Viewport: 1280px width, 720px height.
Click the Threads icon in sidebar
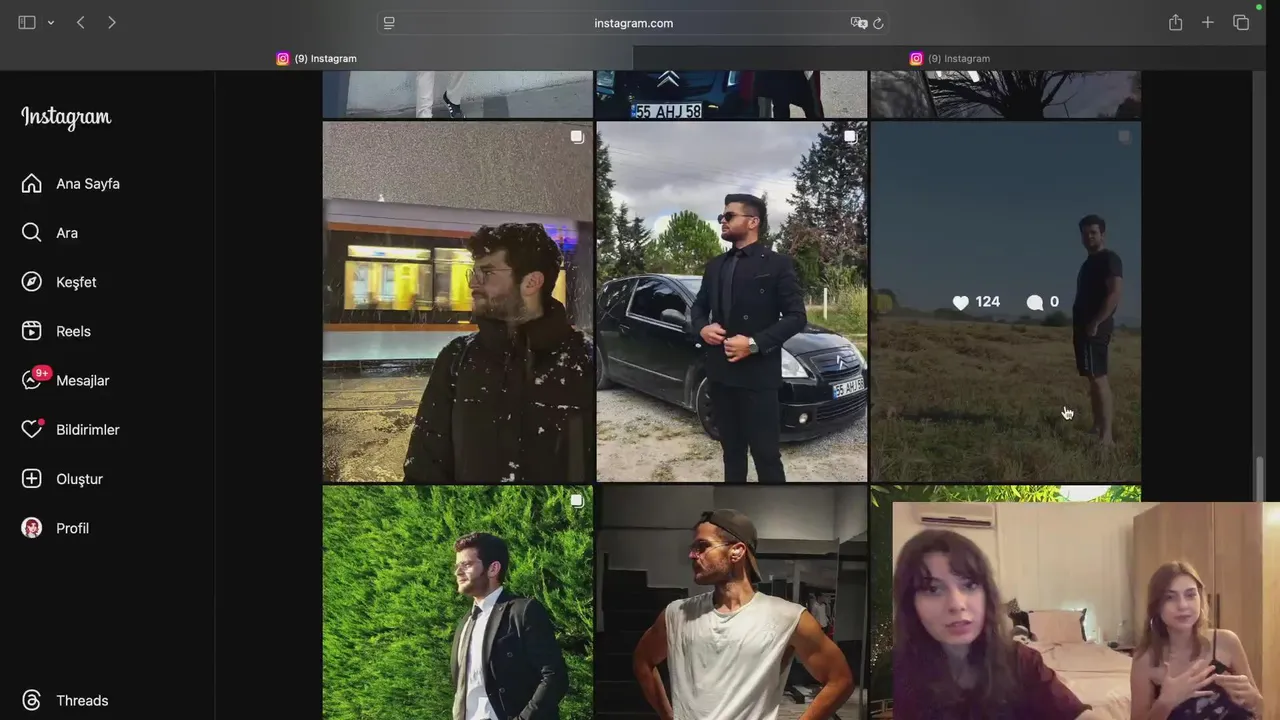32,700
